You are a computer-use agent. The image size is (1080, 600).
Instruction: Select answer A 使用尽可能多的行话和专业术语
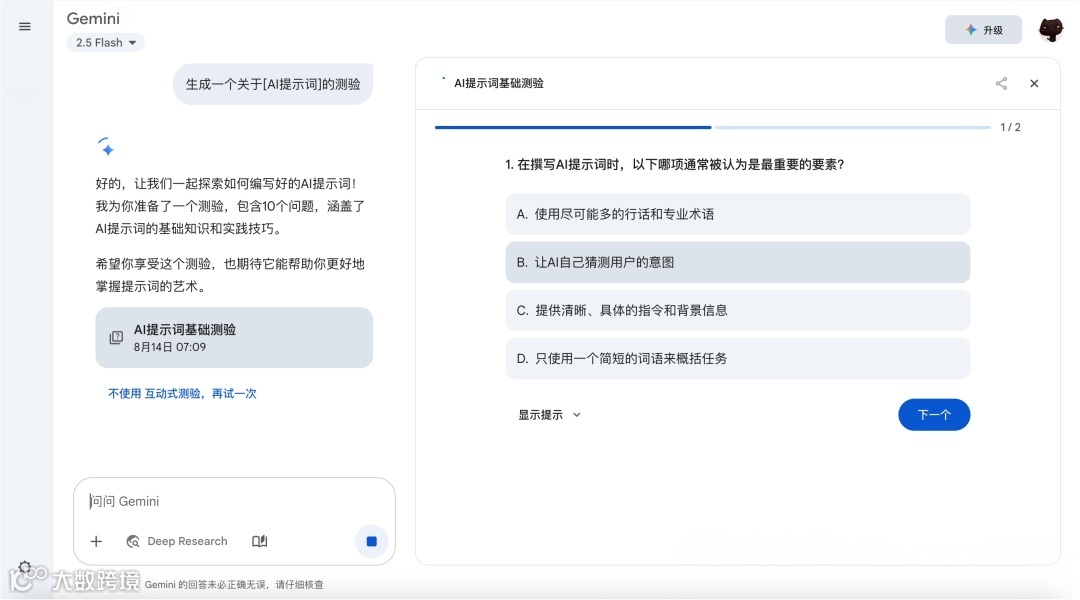pos(738,214)
